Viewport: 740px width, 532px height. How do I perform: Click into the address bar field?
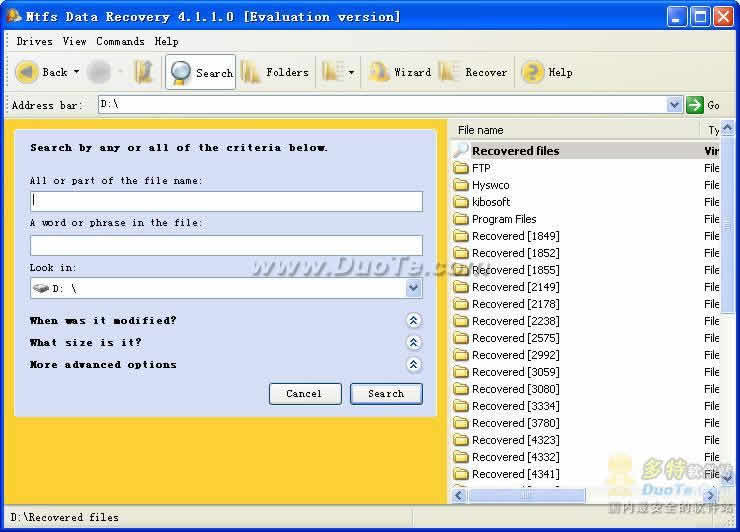coord(382,104)
